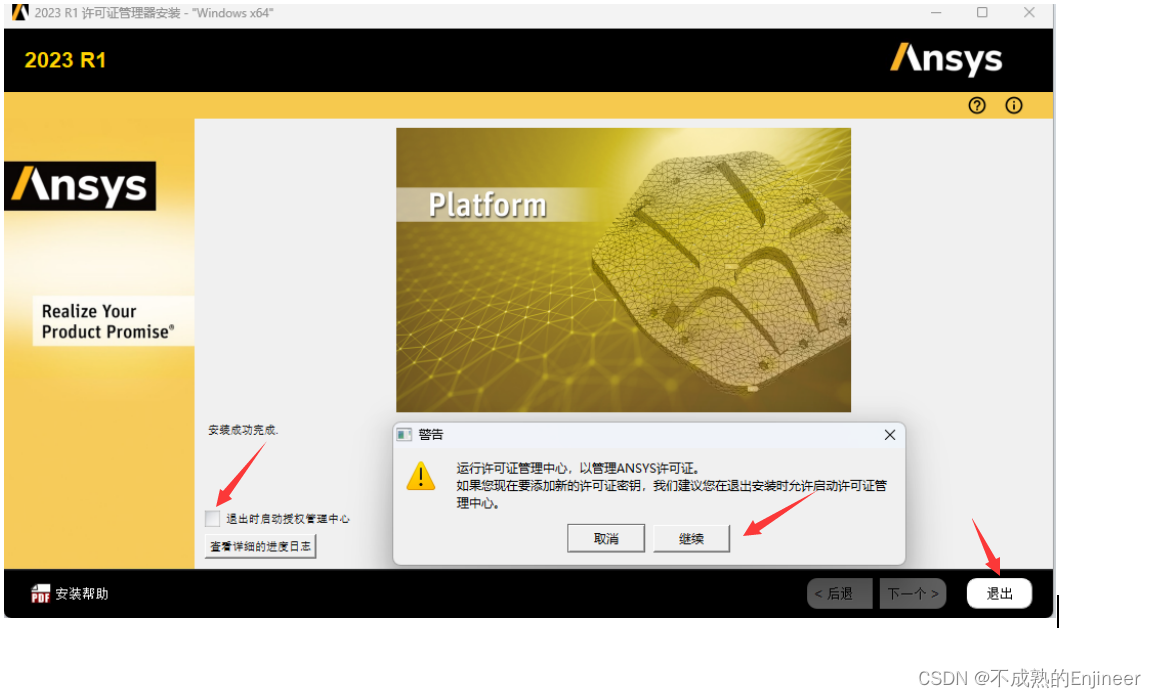The width and height of the screenshot is (1156, 698).
Task: Click the 退出 exit button
Action: [x=999, y=593]
